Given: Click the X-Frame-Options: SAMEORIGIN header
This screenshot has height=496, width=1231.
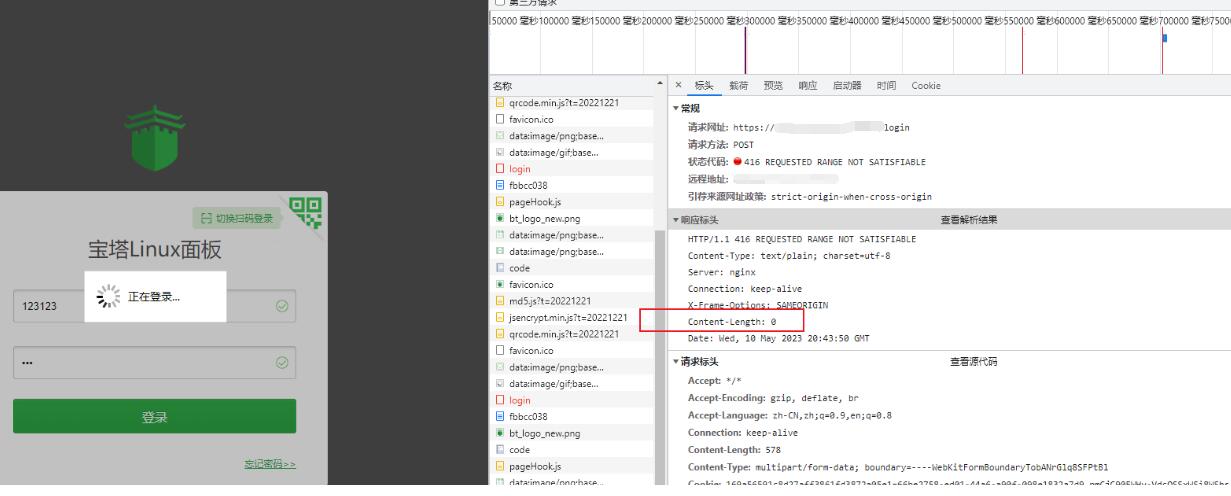Looking at the screenshot, I should 758,305.
